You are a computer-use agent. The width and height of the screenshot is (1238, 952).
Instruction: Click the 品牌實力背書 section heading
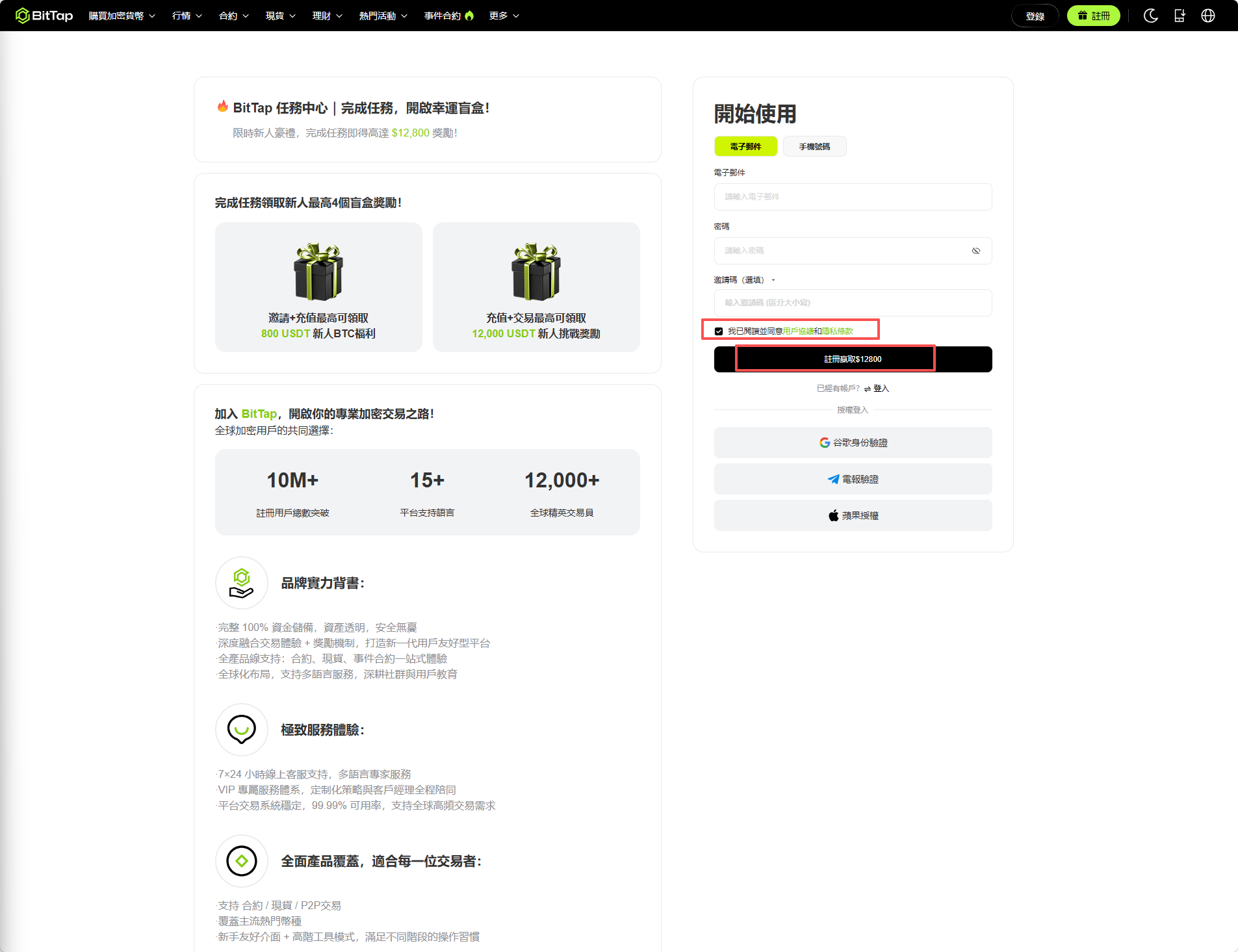(x=322, y=584)
